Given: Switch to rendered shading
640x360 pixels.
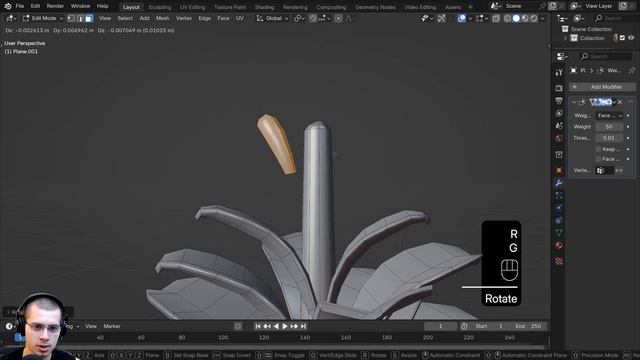Looking at the screenshot, I should click(x=534, y=18).
